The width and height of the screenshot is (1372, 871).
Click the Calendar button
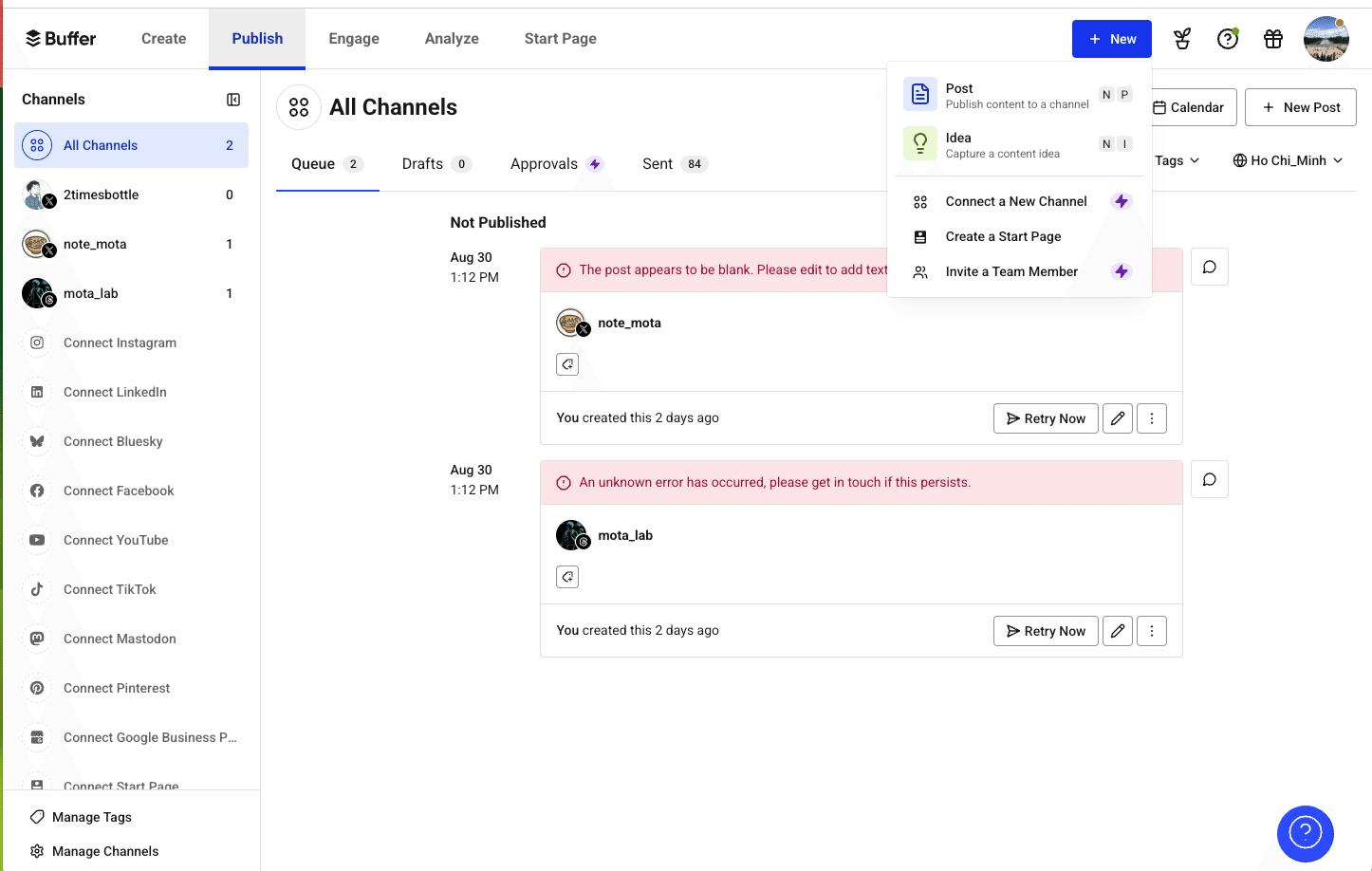tap(1194, 107)
